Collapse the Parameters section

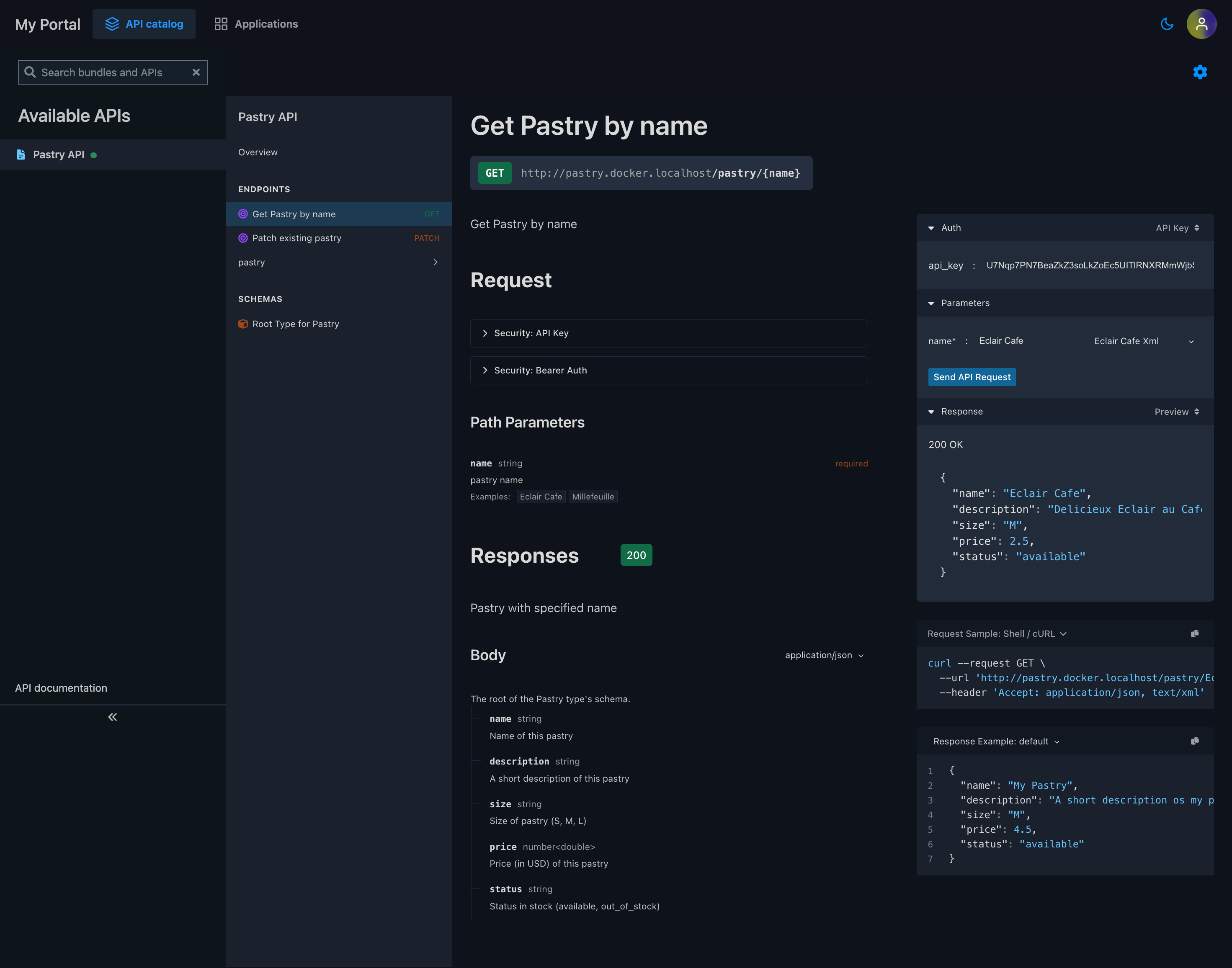930,303
